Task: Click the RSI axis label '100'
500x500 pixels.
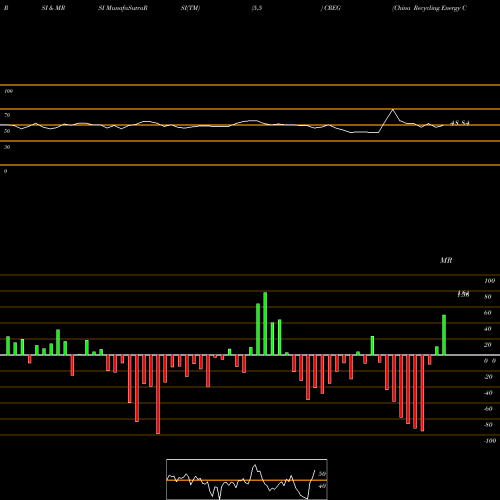Action: (x=8, y=91)
